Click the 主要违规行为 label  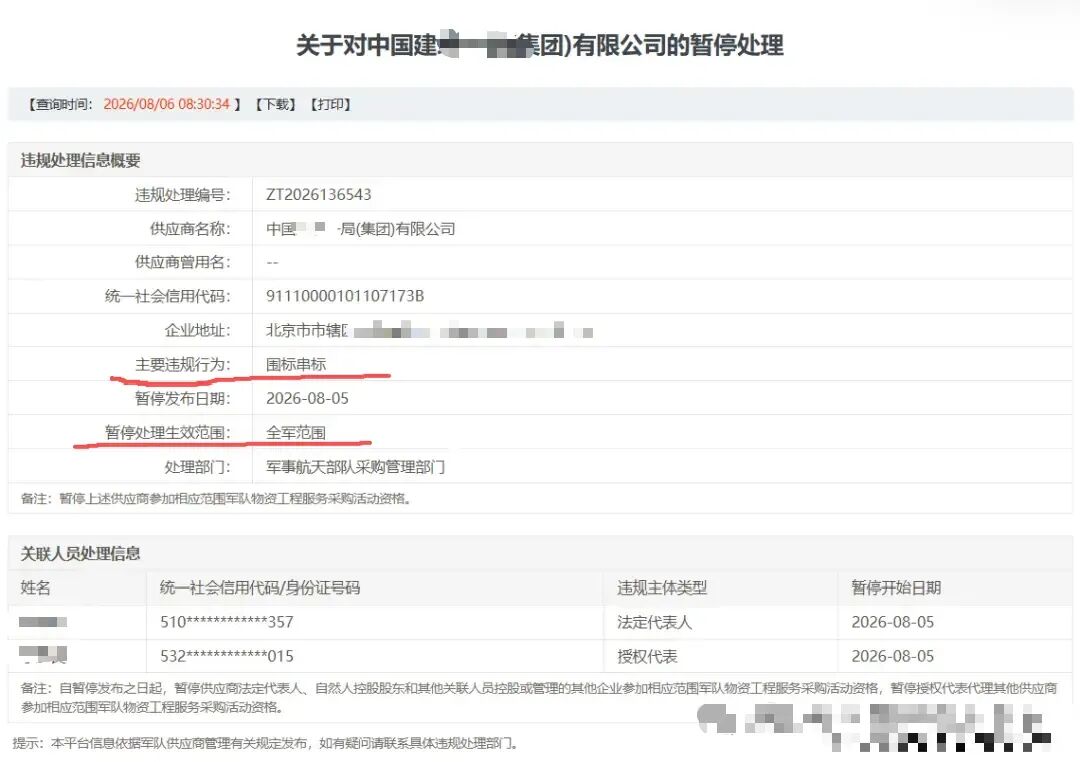(x=183, y=364)
